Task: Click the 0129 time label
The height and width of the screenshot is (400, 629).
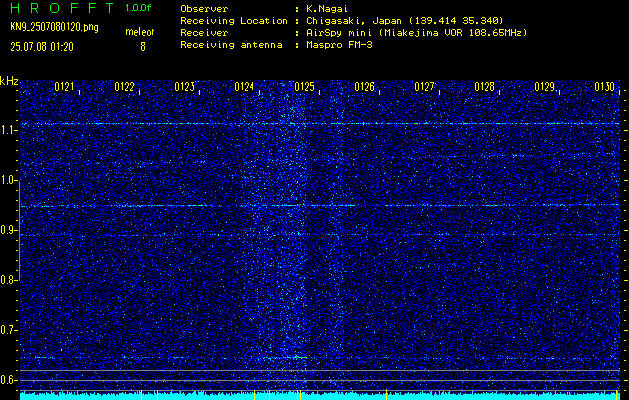Action: pos(545,87)
